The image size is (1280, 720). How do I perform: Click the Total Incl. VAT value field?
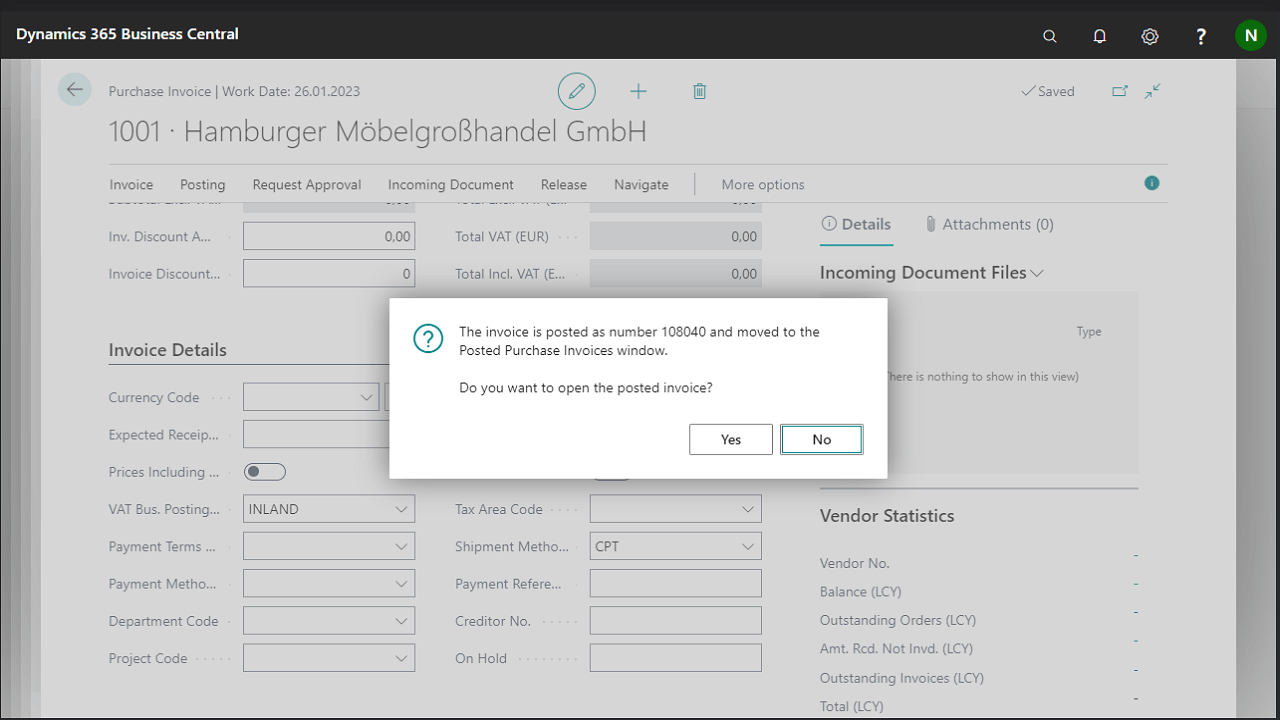coord(676,273)
